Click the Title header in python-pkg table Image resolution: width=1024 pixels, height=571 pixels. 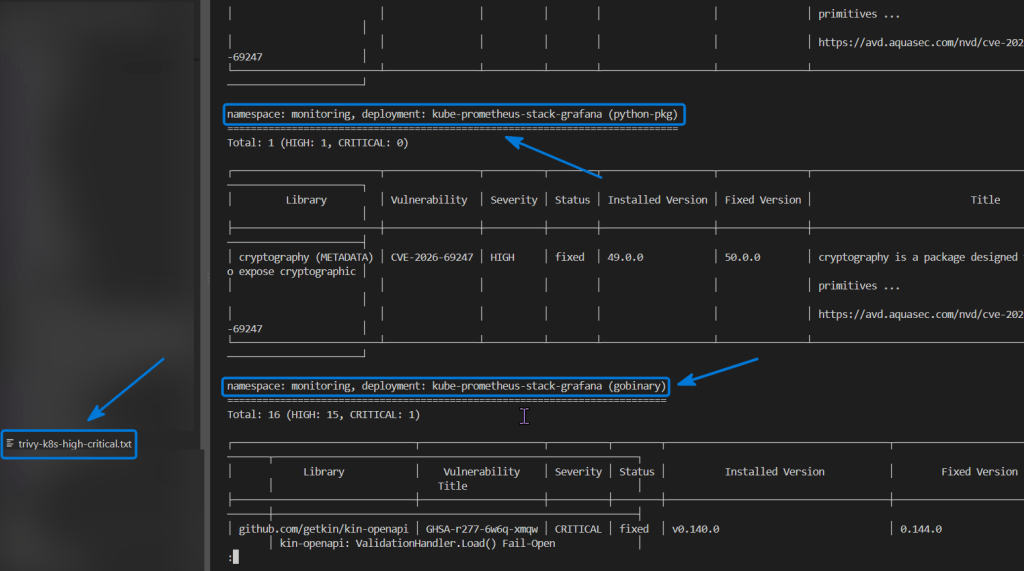985,200
